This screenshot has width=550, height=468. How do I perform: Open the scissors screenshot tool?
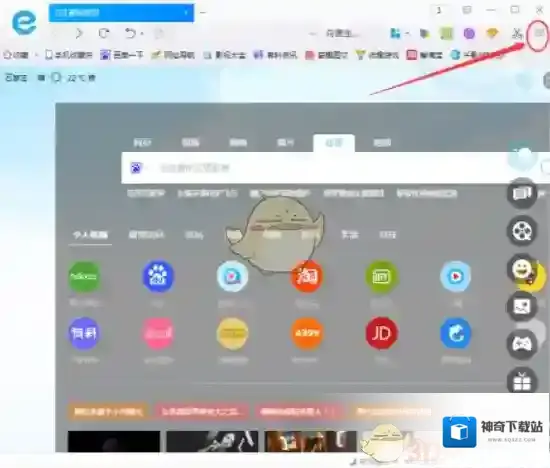pyautogui.click(x=517, y=34)
